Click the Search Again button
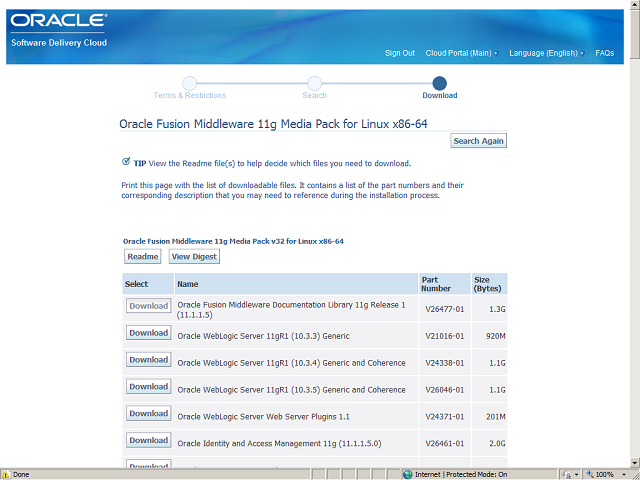Image resolution: width=640 pixels, height=480 pixels. (478, 141)
